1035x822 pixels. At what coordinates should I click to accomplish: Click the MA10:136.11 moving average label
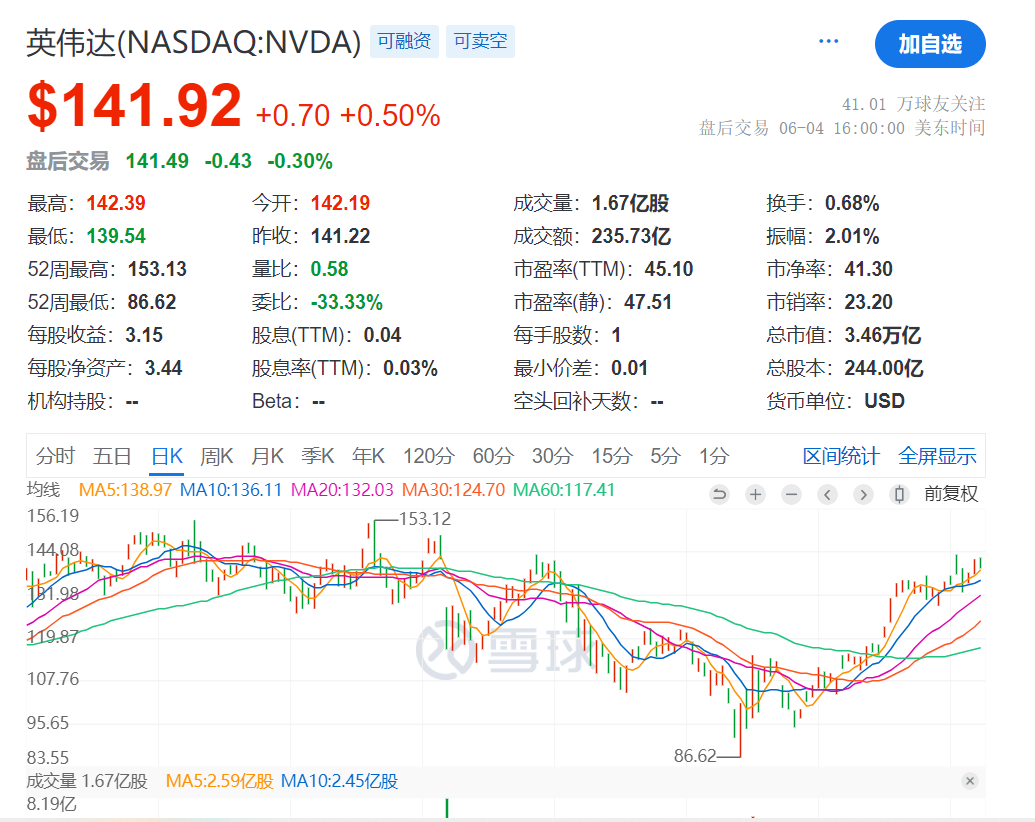click(231, 490)
